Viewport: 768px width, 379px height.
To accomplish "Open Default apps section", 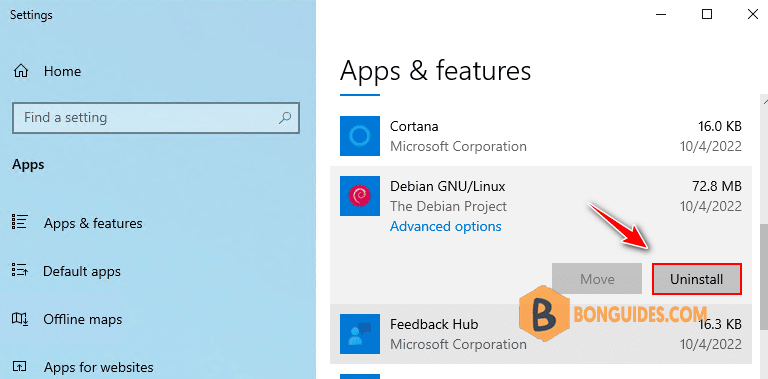I will pyautogui.click(x=82, y=271).
